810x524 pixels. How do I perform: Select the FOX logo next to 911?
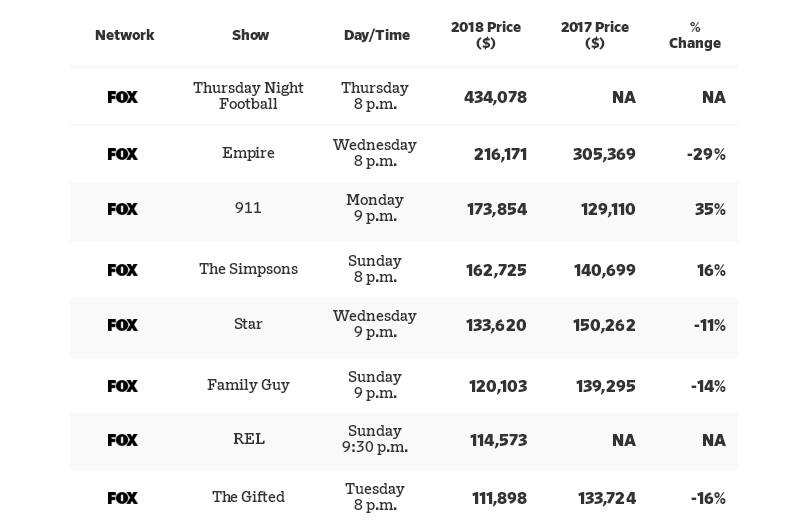(122, 209)
